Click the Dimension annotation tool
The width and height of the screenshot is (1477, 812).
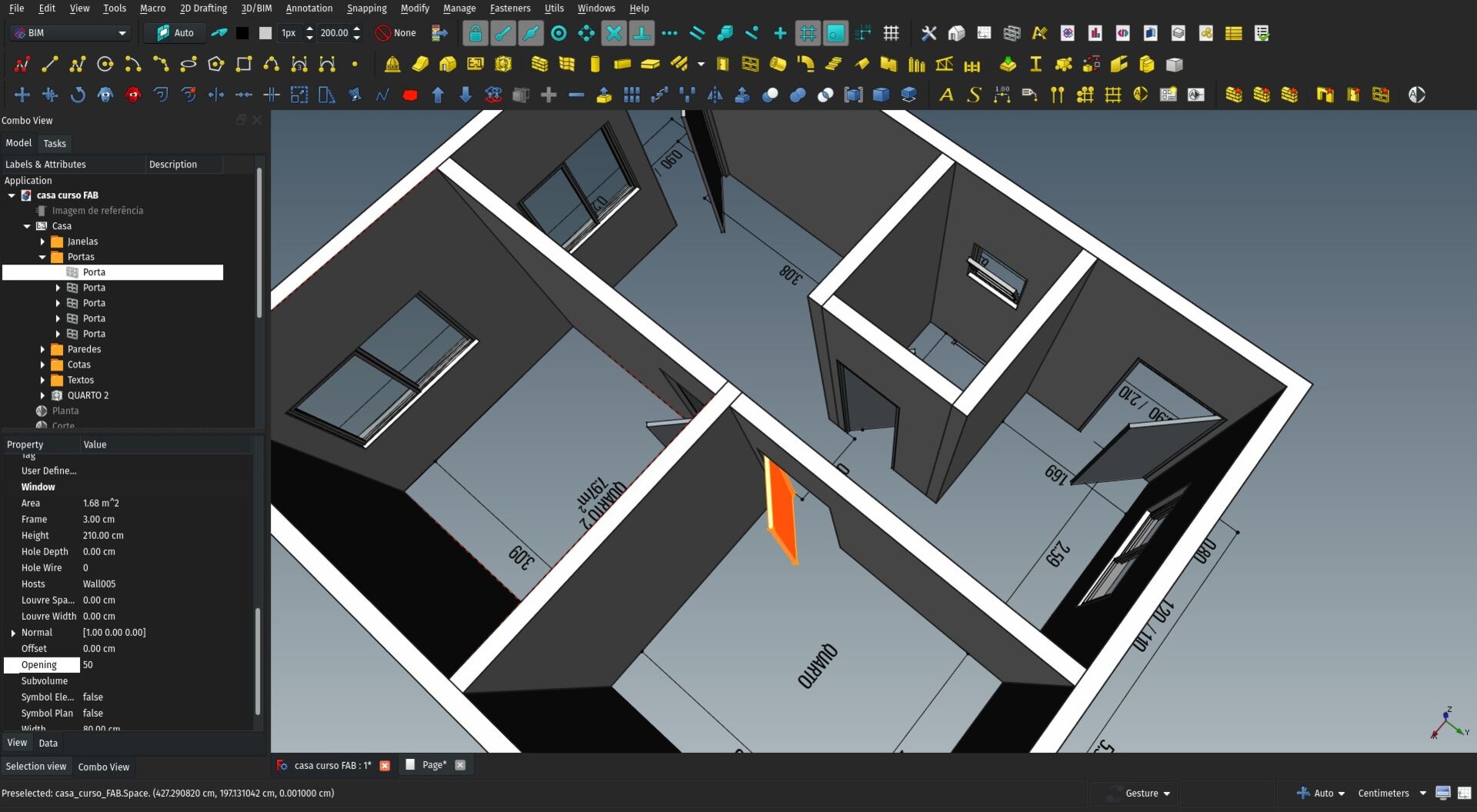[x=1002, y=95]
